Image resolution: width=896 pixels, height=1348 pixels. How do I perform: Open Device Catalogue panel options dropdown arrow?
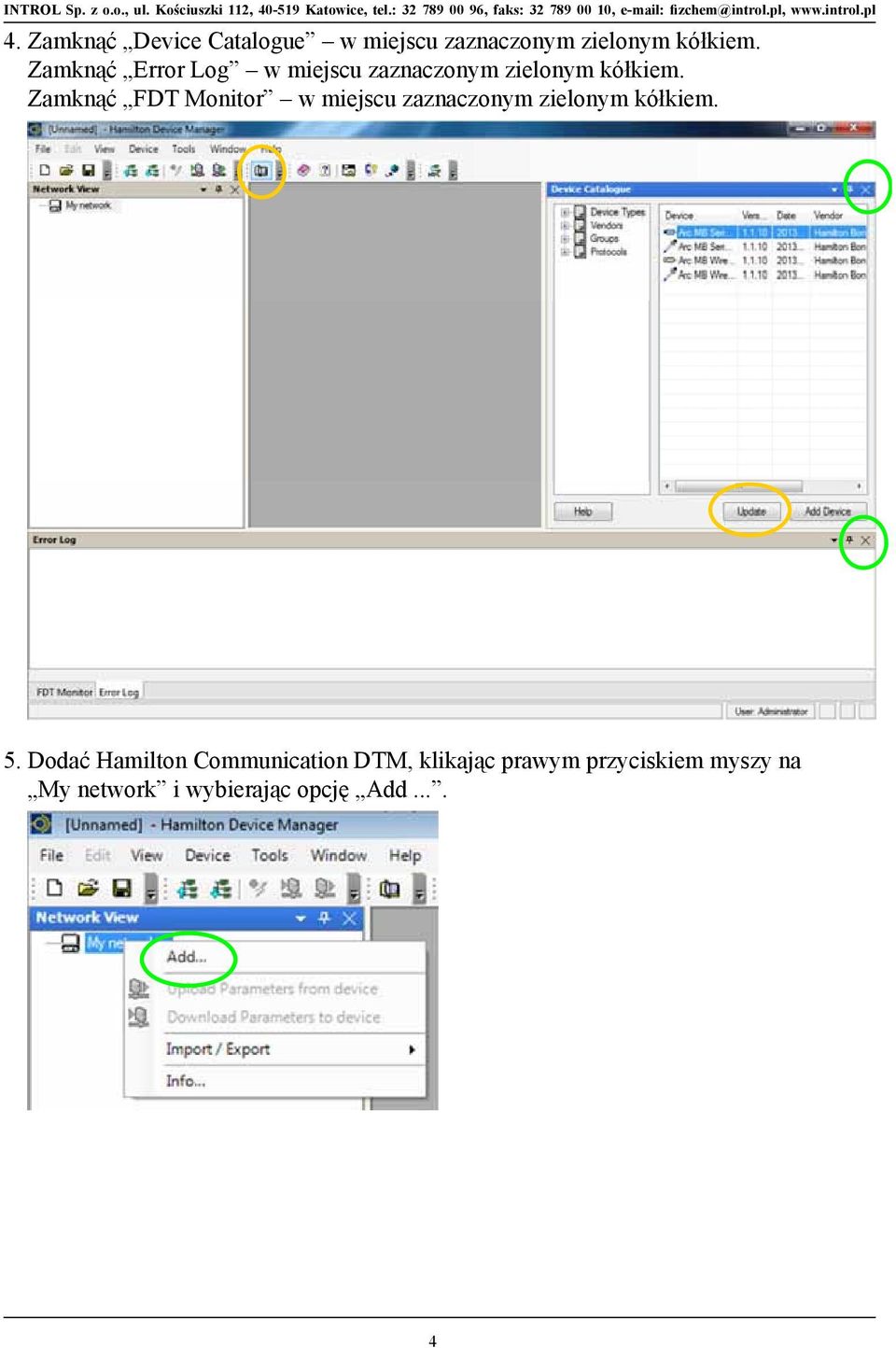(x=834, y=190)
